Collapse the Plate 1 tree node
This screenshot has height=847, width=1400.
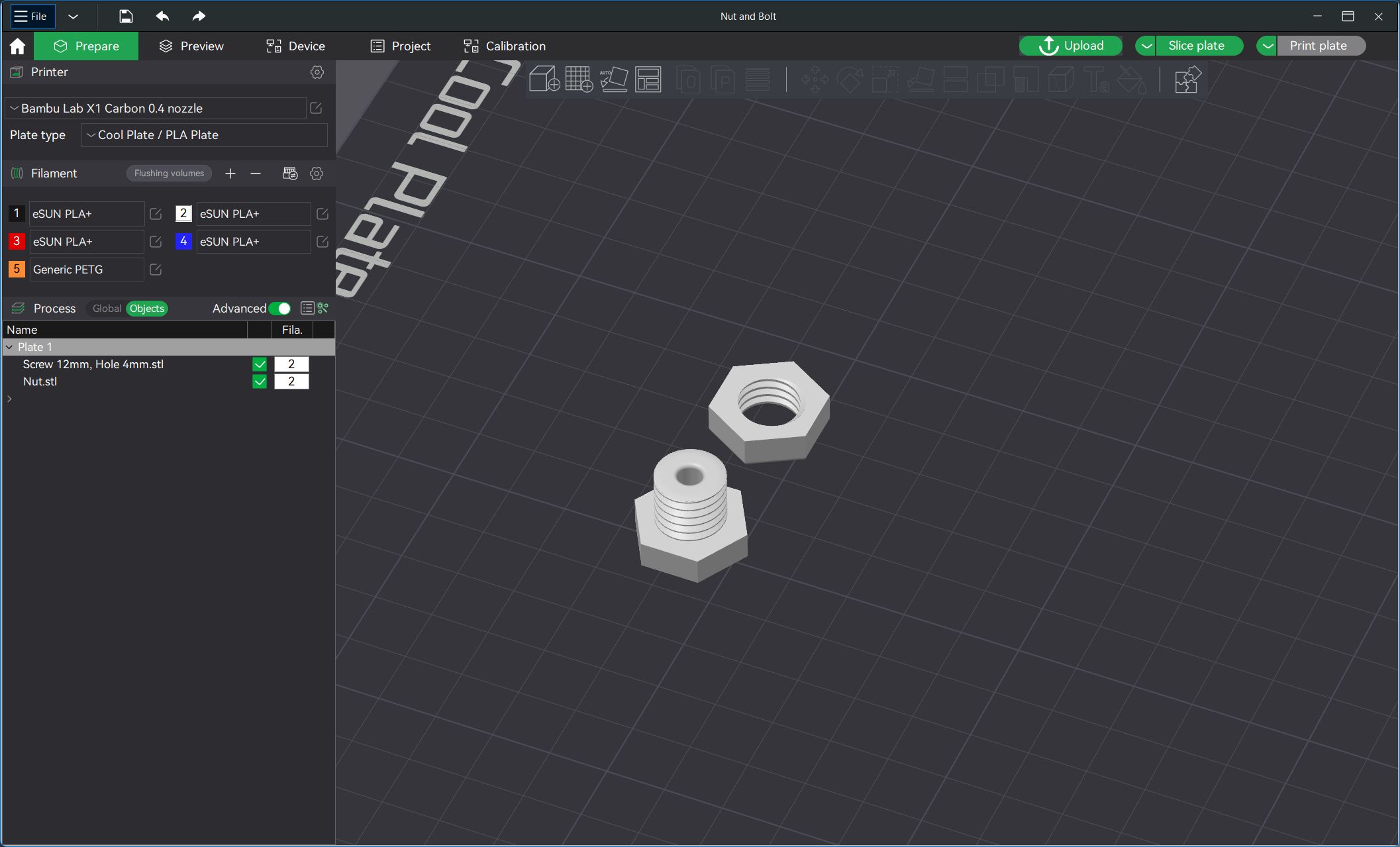click(9, 347)
